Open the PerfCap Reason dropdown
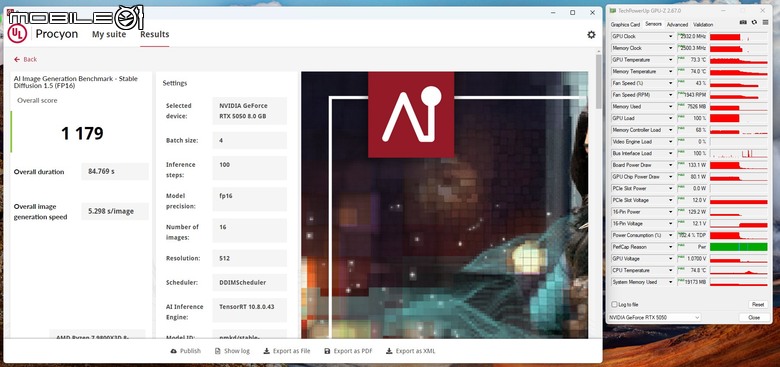Viewport: 780px width, 367px height. (671, 247)
